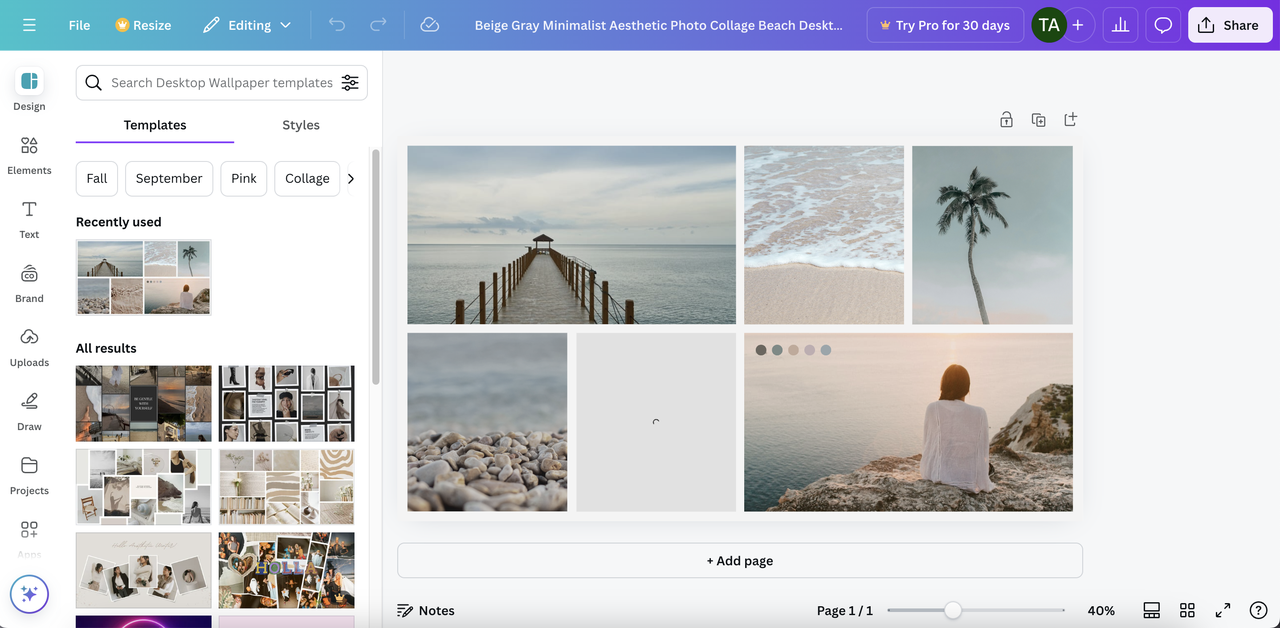This screenshot has height=628, width=1280.
Task: Click the templates panel scrollbar
Action: pyautogui.click(x=376, y=267)
